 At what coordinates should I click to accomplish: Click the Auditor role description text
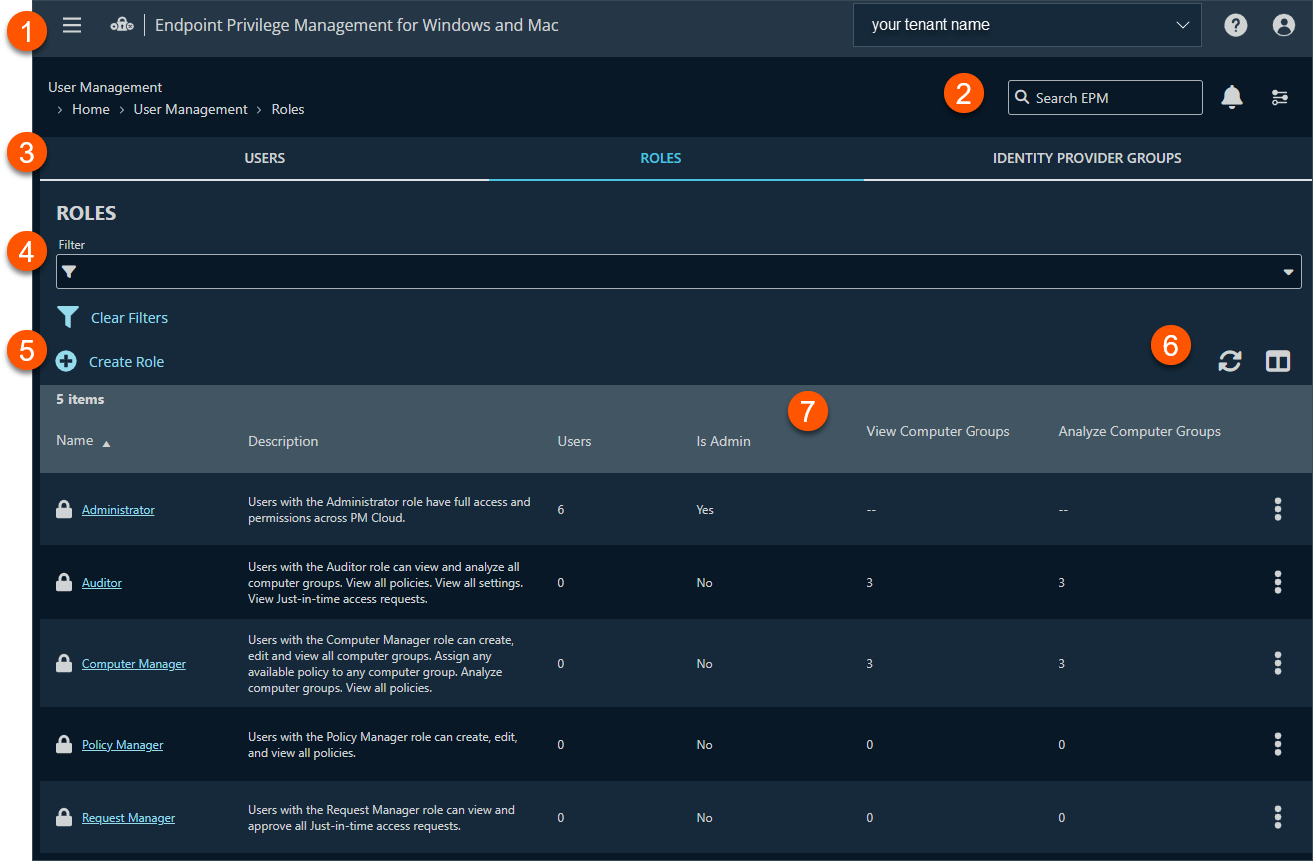tap(386, 583)
